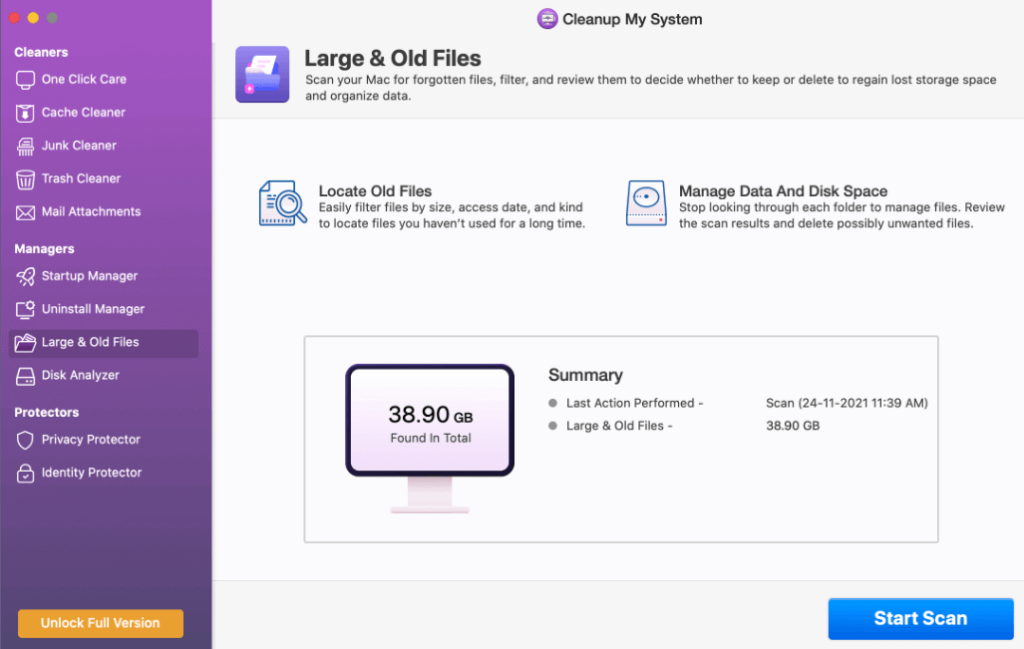The image size is (1024, 649).
Task: Click the Locate Old Files magnifier icon
Action: pyautogui.click(x=282, y=203)
